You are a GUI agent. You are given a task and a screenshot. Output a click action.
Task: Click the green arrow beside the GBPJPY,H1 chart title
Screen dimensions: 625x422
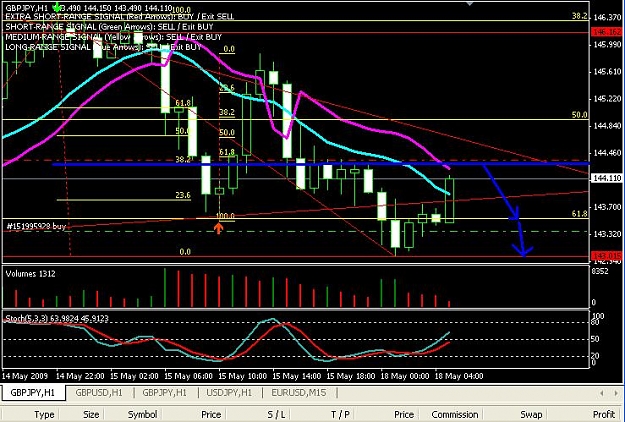[x=57, y=6]
